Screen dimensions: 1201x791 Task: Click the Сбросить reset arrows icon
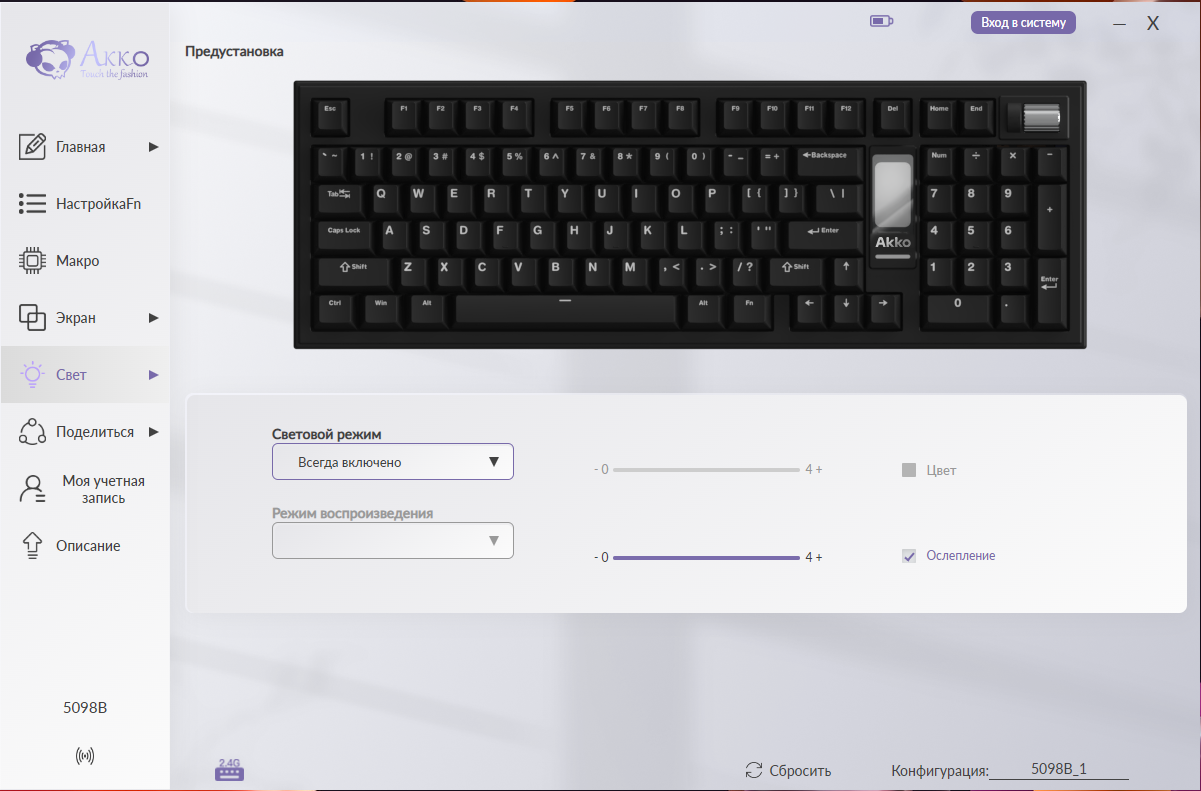coord(754,770)
